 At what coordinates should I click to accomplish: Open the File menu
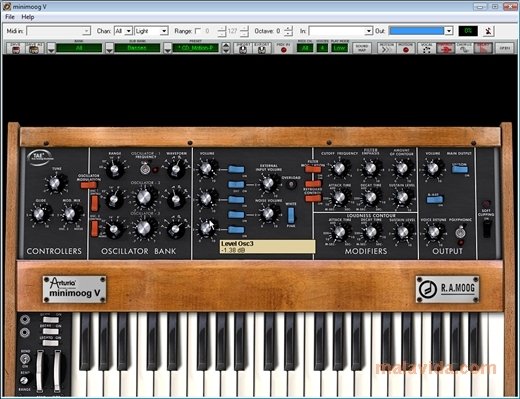point(10,17)
